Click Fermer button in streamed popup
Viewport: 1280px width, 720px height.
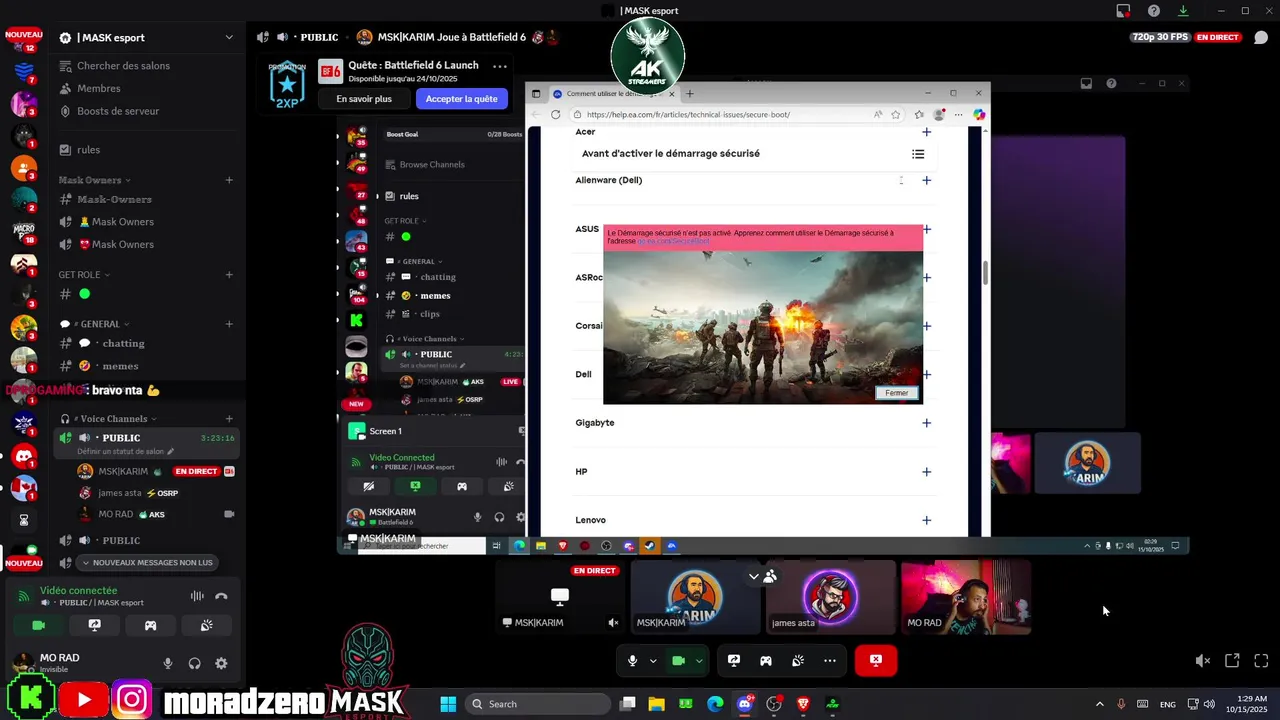pos(897,393)
